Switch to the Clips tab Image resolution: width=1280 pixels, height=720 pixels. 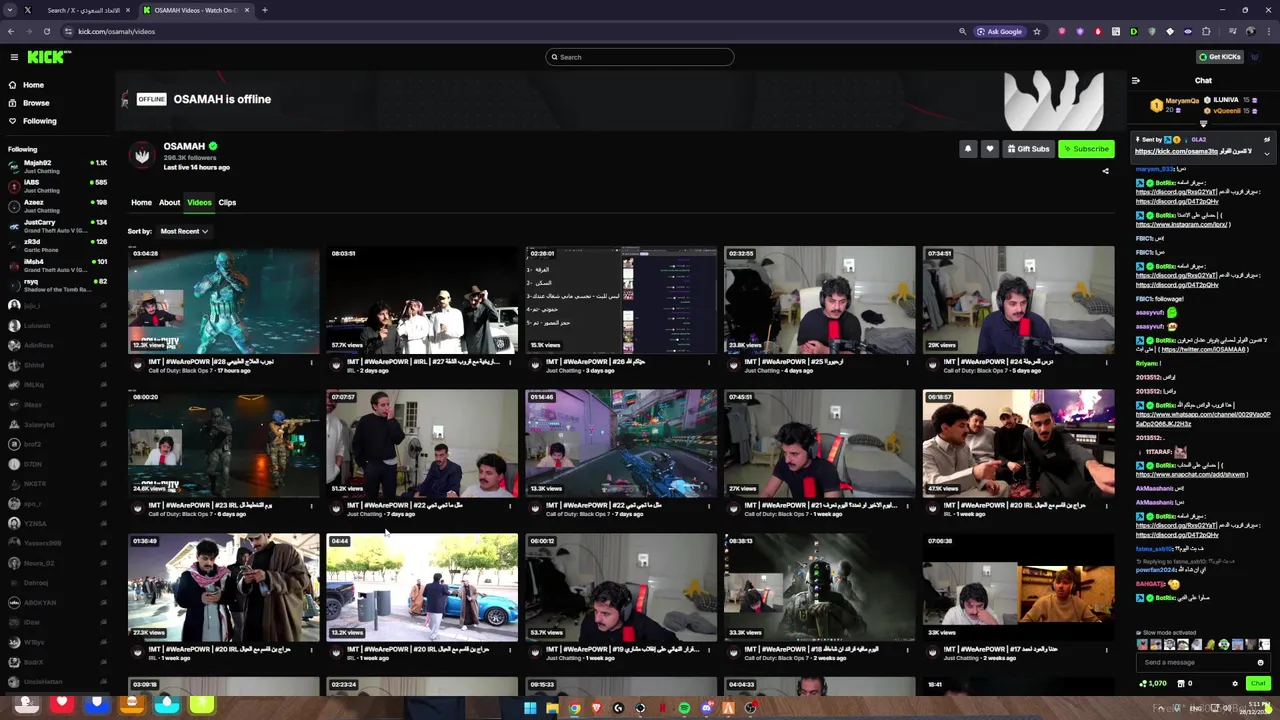(x=227, y=203)
